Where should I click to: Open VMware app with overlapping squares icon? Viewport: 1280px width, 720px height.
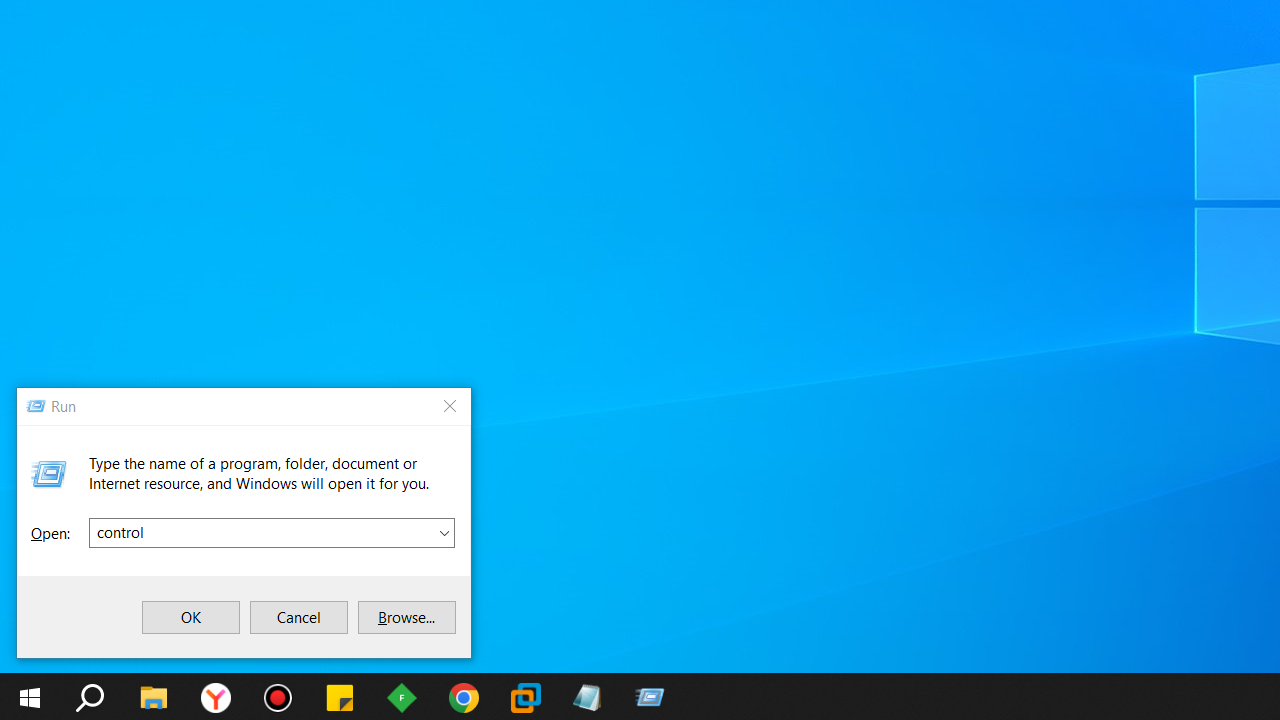526,697
